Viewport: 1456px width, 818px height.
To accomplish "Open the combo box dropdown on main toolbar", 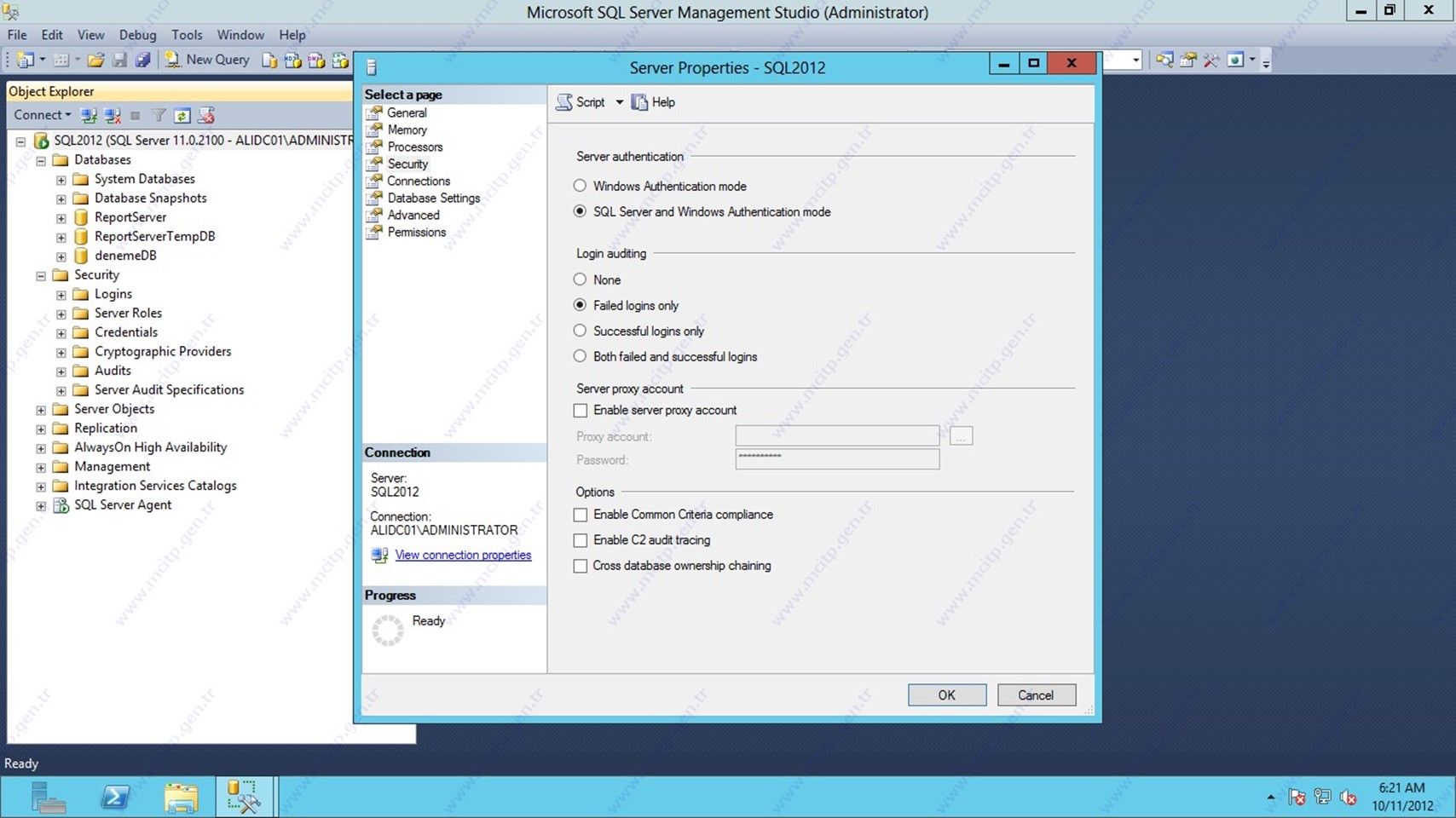I will (1135, 60).
